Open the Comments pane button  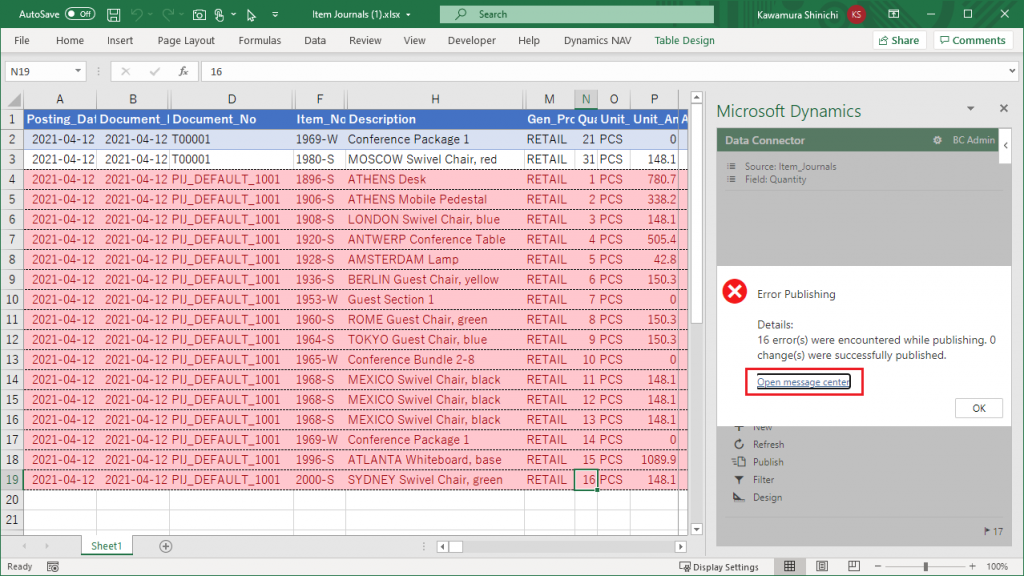click(x=973, y=40)
